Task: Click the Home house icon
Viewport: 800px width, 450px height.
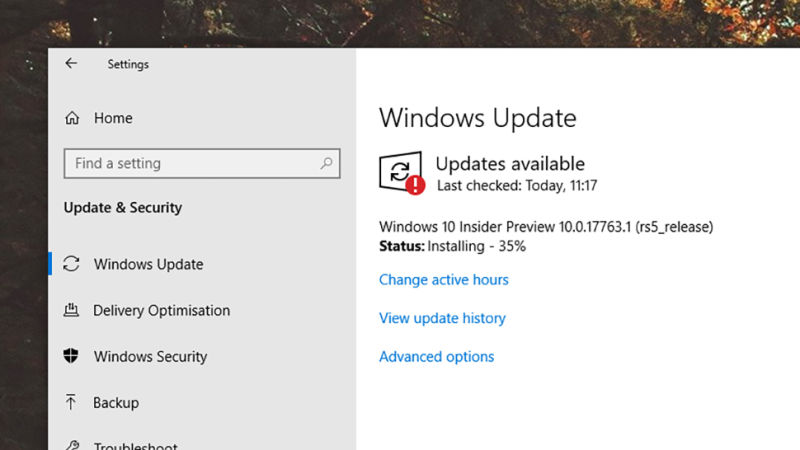Action: (x=72, y=118)
